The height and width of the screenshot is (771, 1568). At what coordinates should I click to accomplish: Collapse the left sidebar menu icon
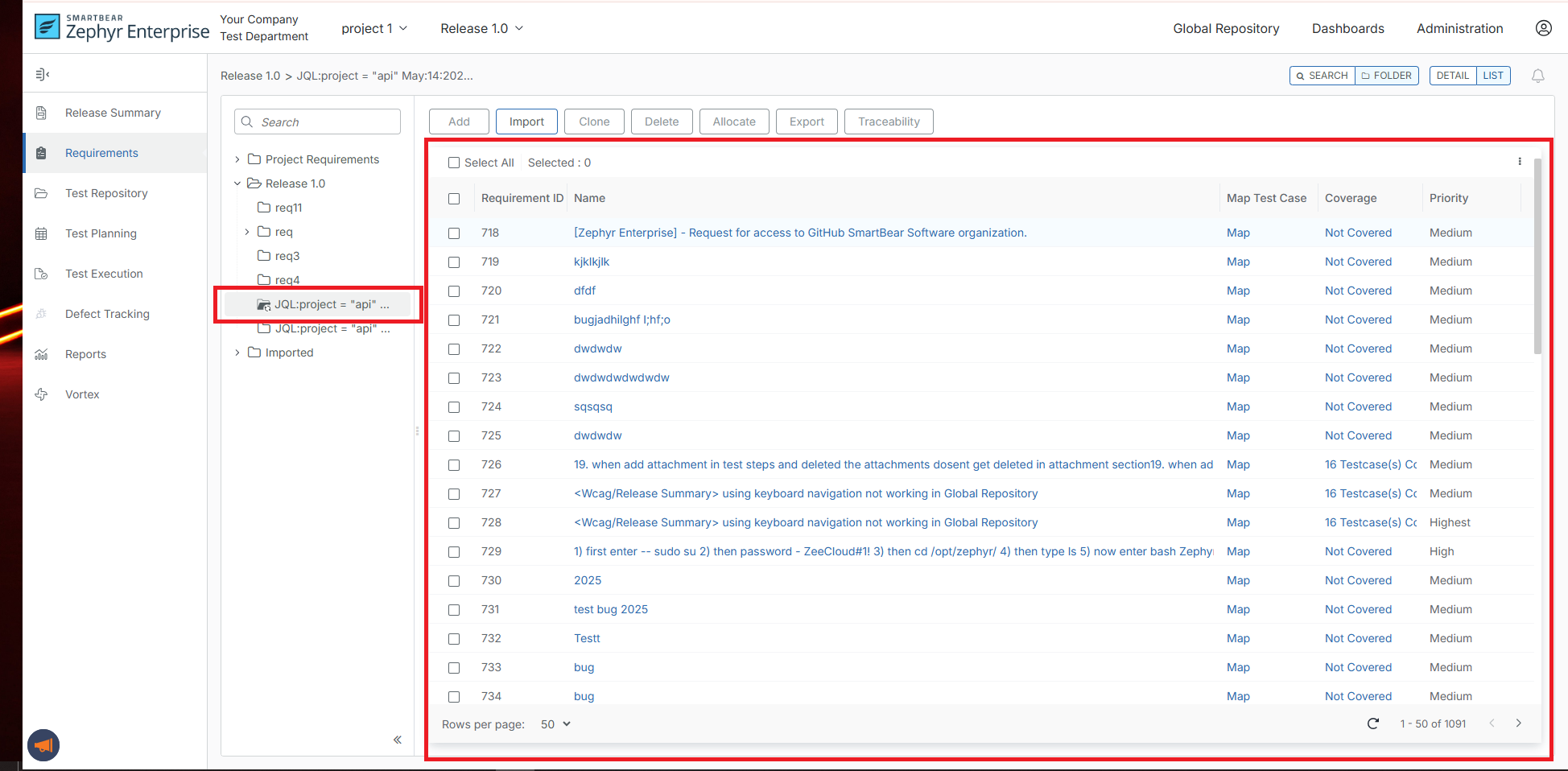43,75
